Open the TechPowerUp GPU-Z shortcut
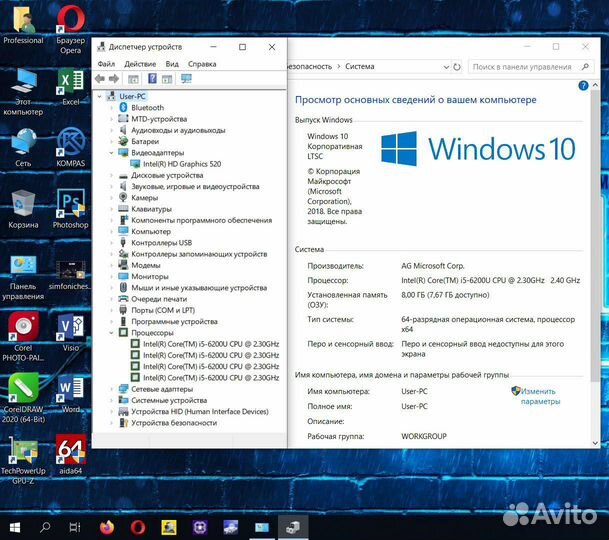Image resolution: width=609 pixels, height=540 pixels. (x=23, y=460)
